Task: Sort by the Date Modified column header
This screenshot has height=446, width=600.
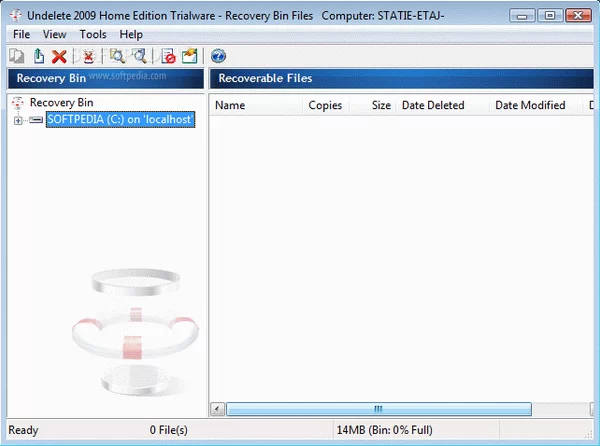Action: (x=536, y=105)
